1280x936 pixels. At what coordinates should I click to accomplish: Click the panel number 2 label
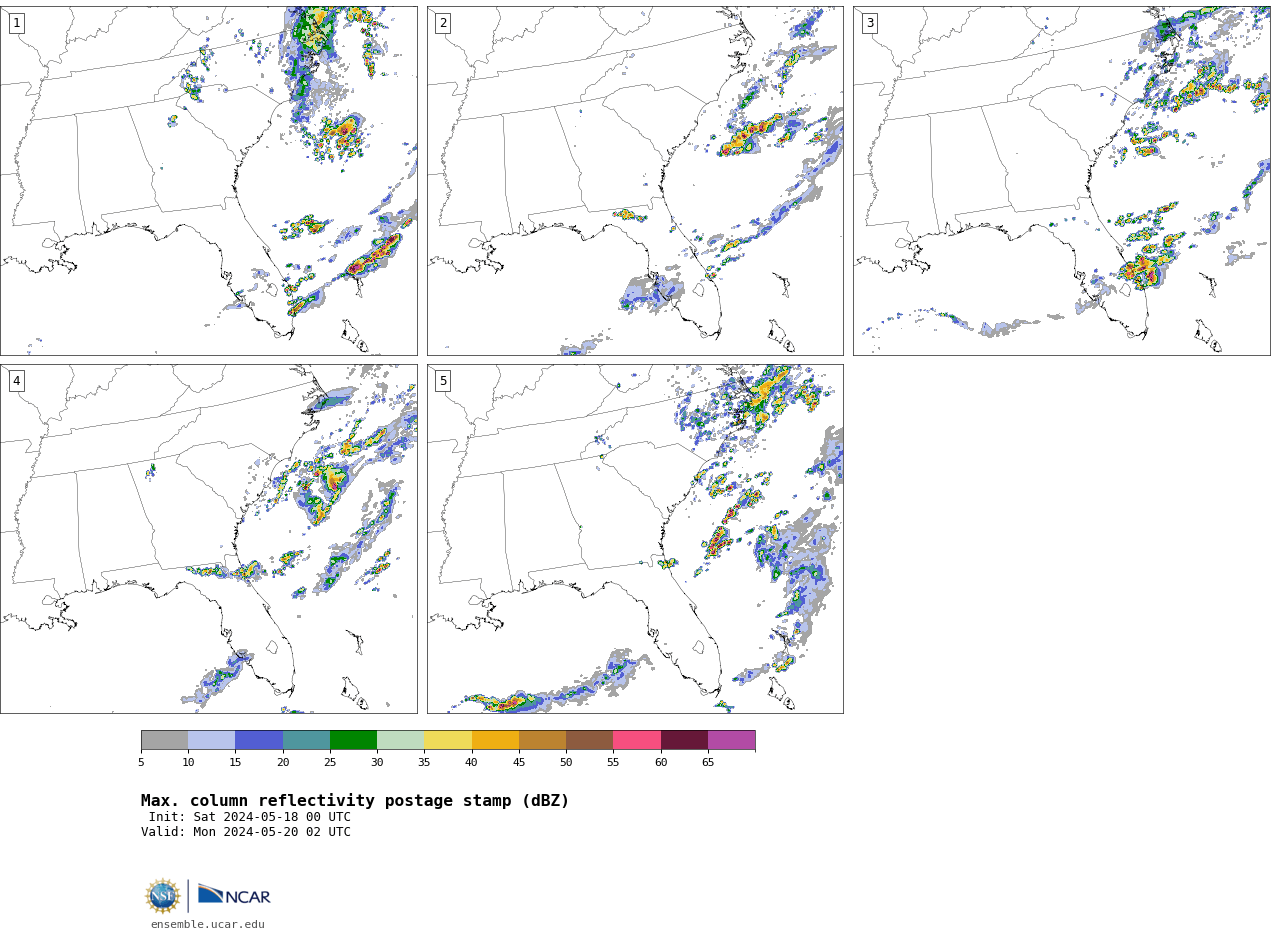[x=443, y=23]
